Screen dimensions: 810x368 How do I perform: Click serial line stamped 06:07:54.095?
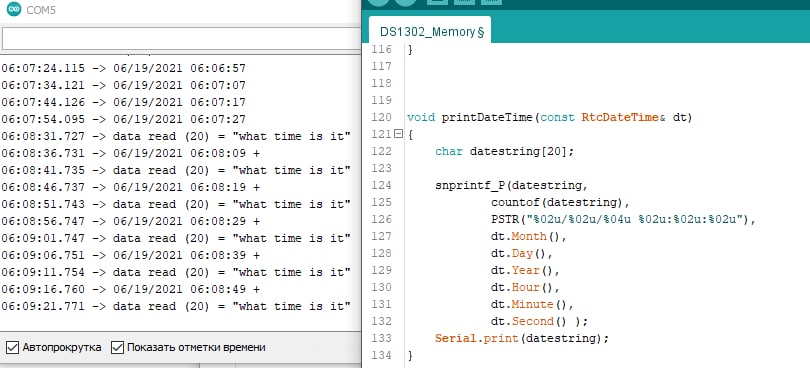pos(123,119)
